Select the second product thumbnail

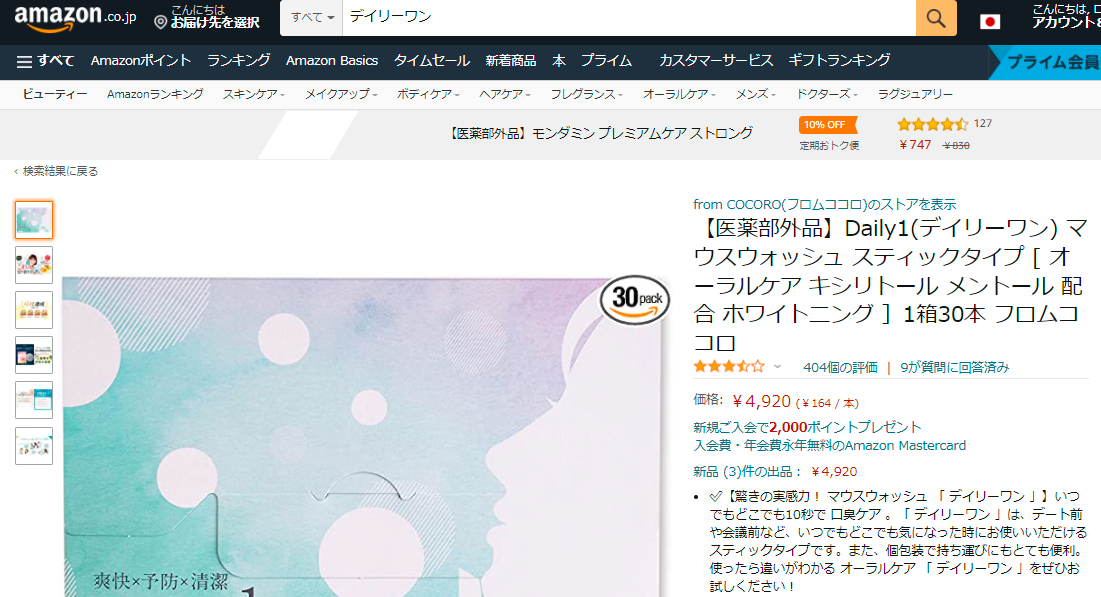click(x=34, y=265)
